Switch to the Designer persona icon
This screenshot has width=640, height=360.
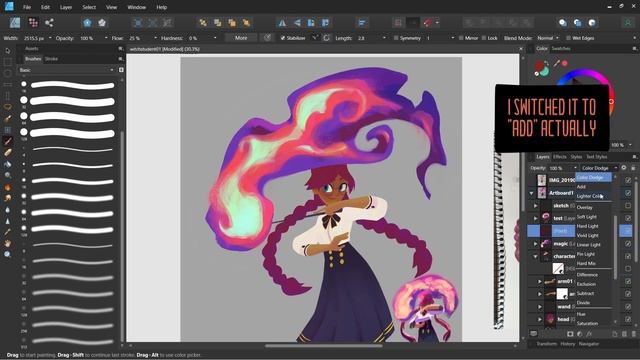point(15,22)
